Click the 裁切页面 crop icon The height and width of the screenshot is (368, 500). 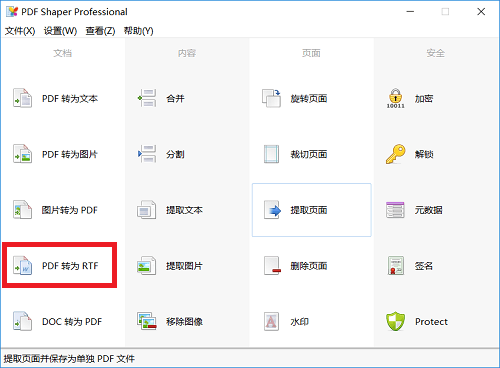click(x=271, y=154)
